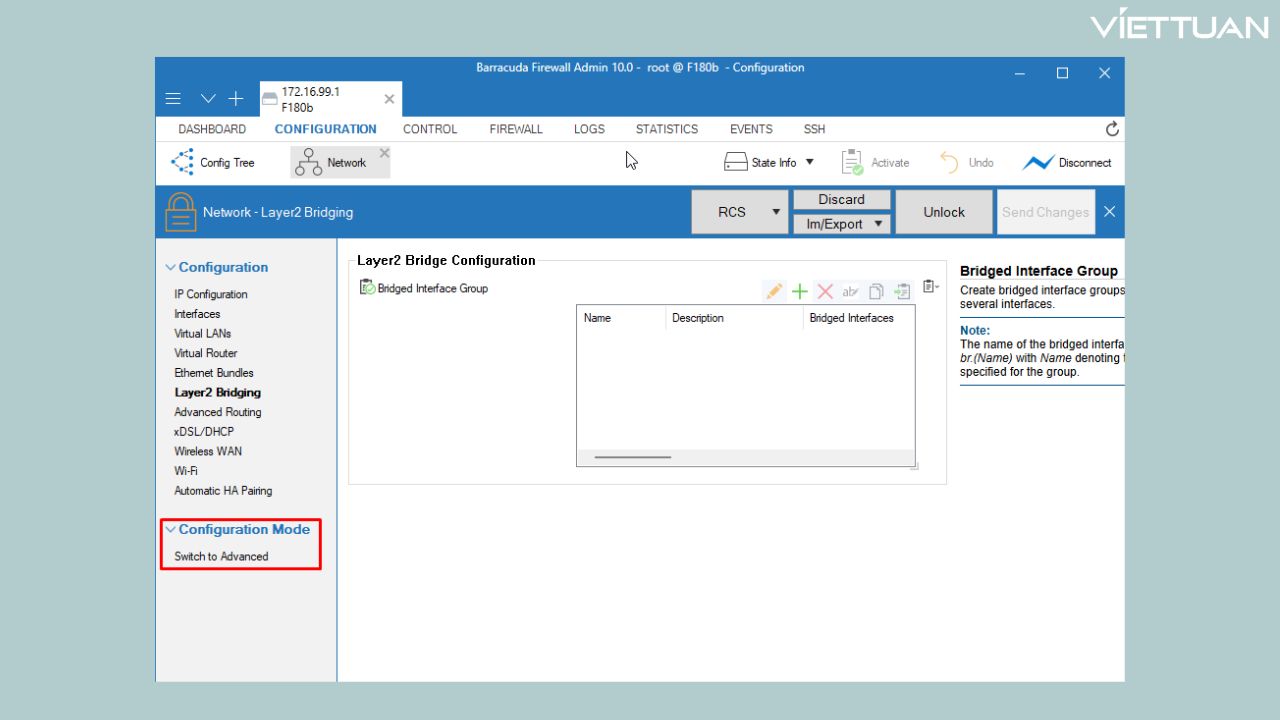
Task: Close the Network configuration tab
Action: (x=384, y=153)
